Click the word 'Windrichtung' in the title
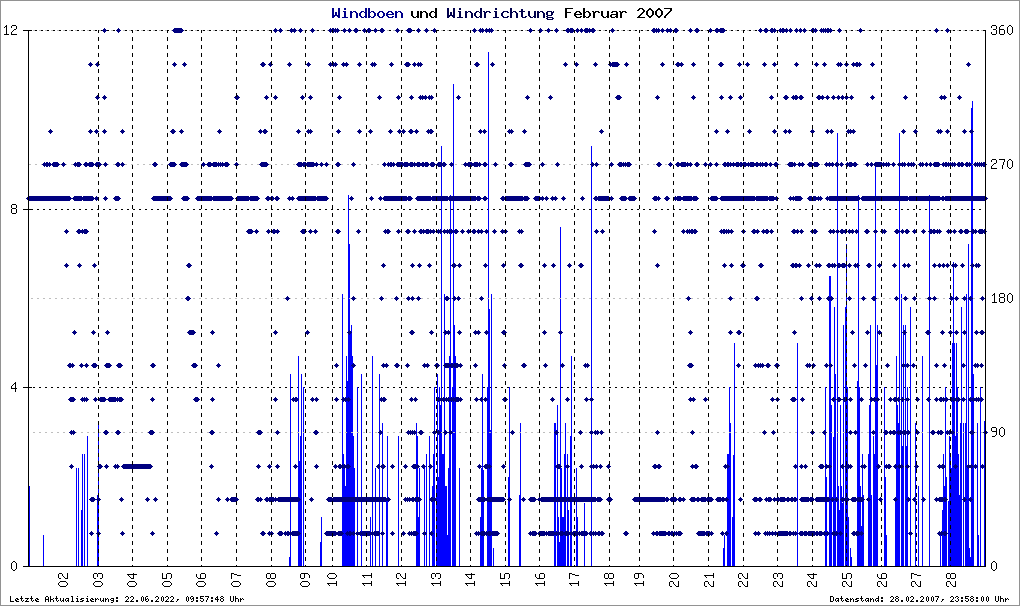1020x606 pixels. pos(500,13)
